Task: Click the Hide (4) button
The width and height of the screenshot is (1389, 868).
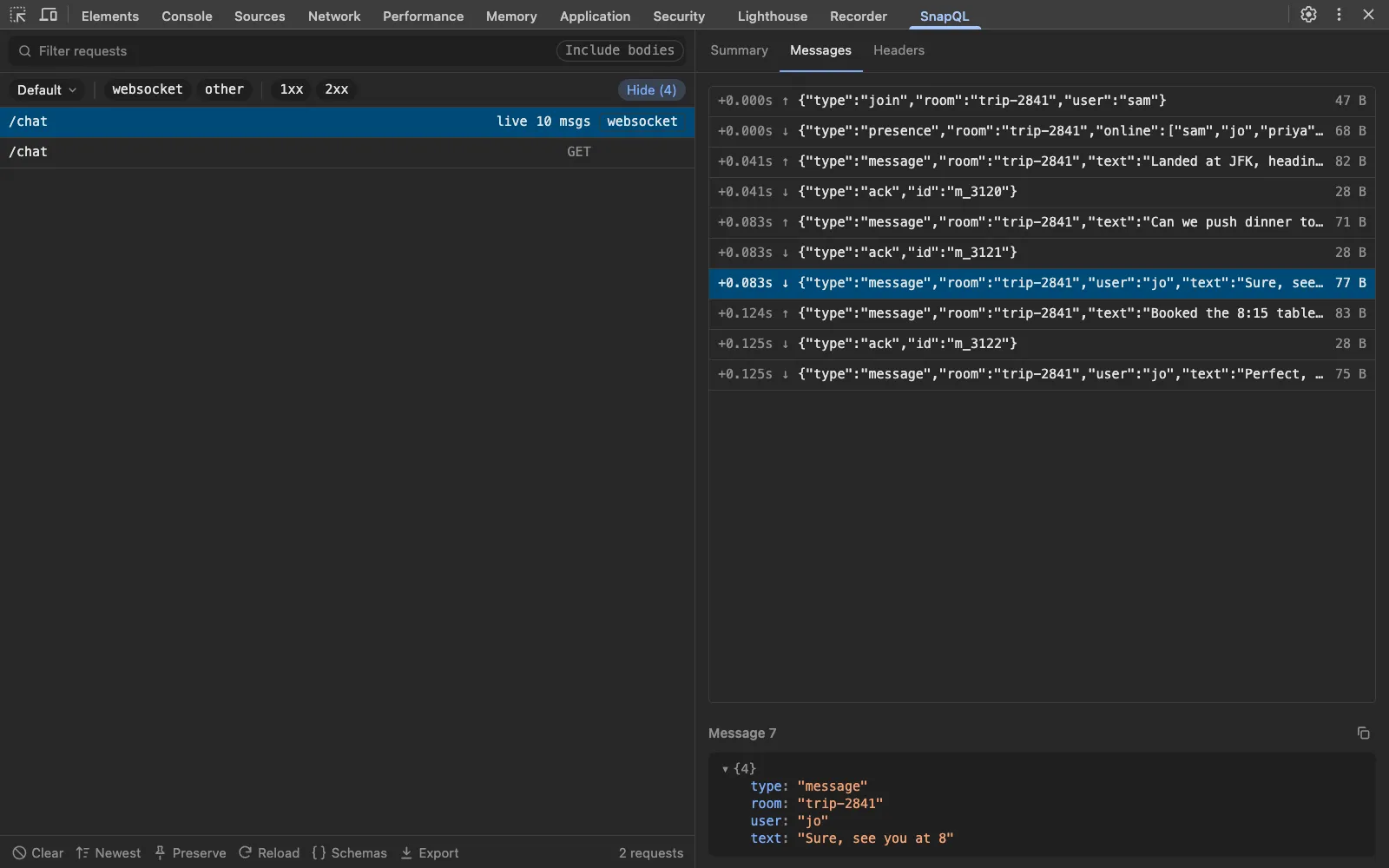Action: [x=651, y=90]
